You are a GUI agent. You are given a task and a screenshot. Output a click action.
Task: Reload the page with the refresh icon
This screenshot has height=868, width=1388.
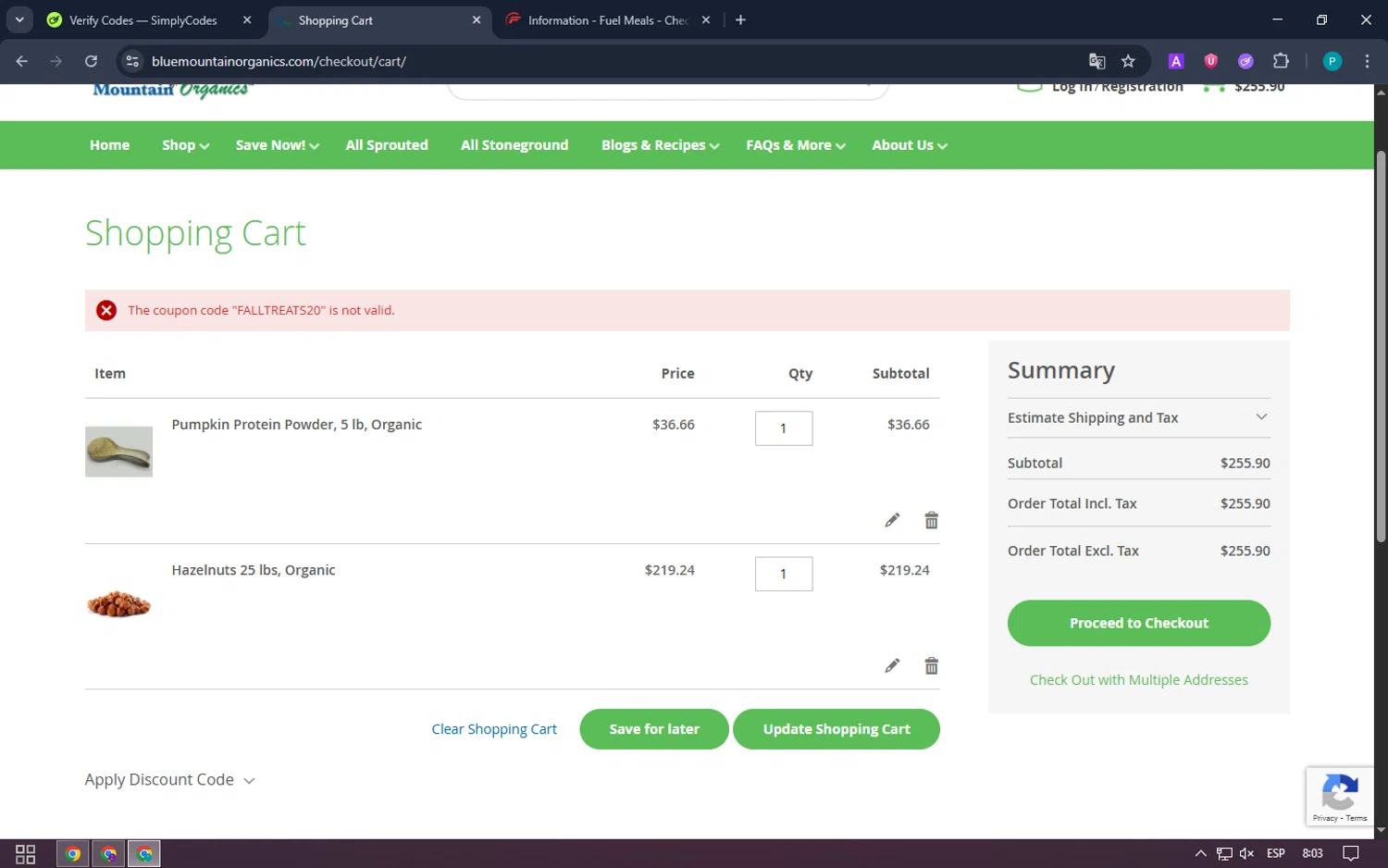click(91, 61)
